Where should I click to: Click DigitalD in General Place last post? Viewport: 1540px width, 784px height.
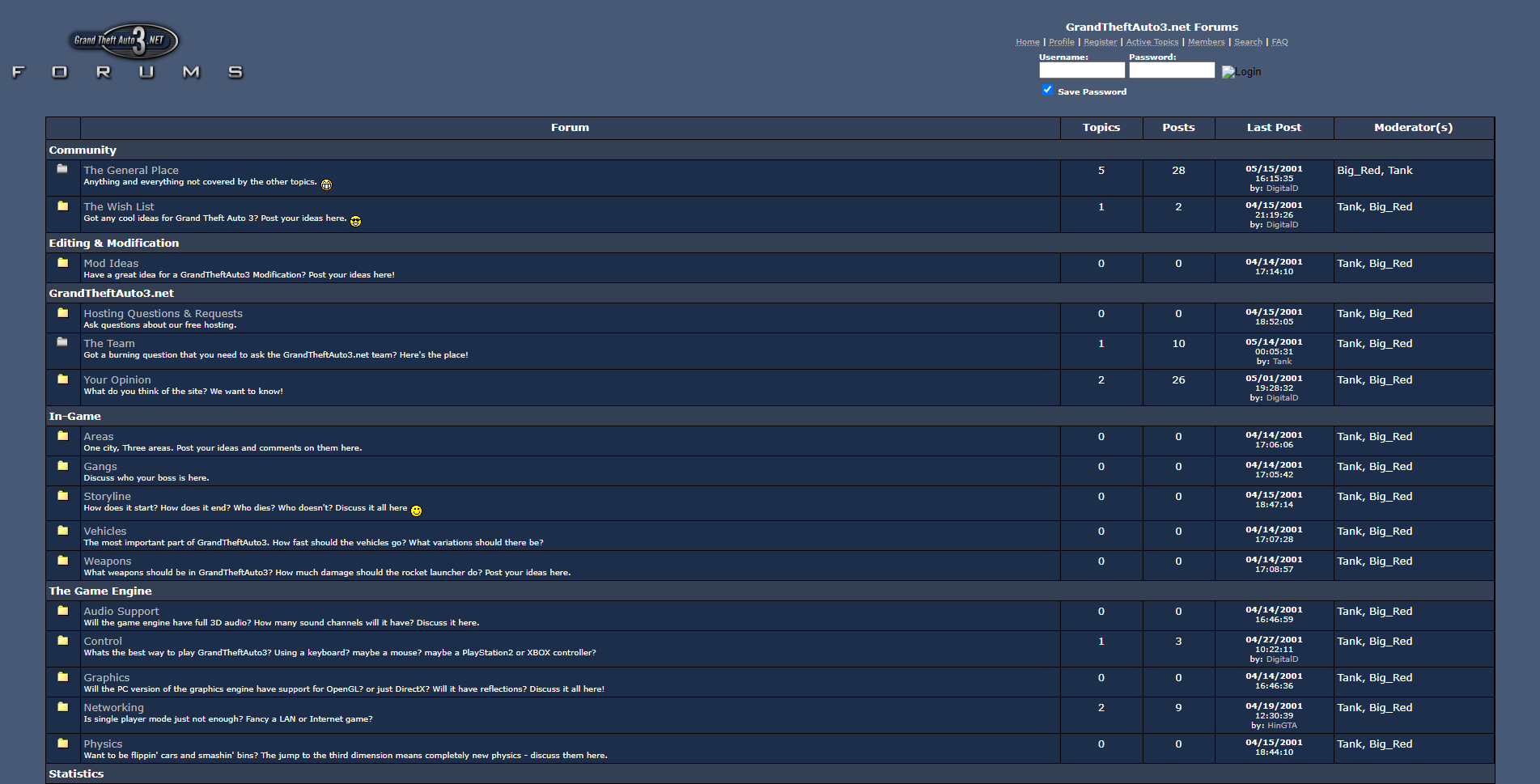[1282, 189]
